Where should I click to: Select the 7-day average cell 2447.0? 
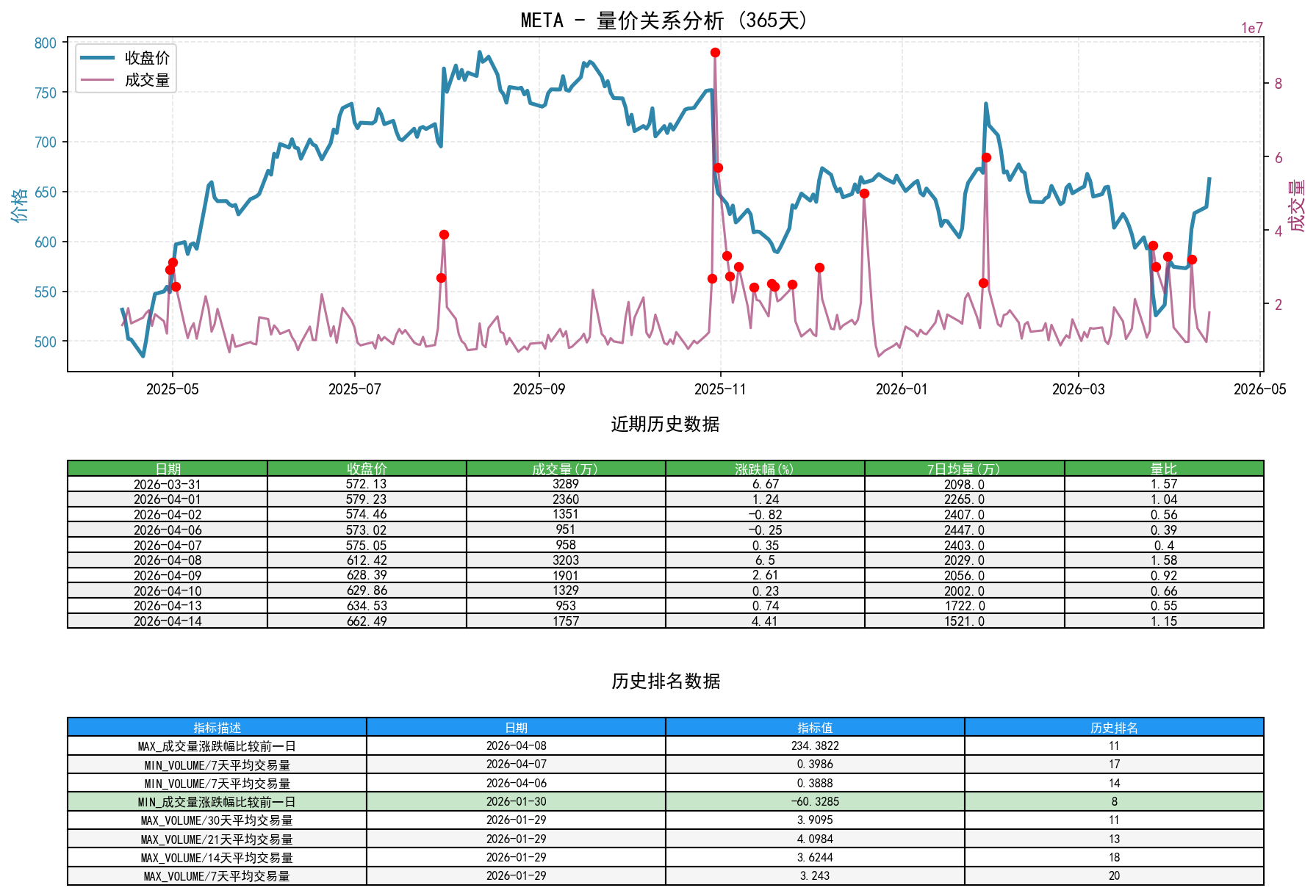(x=965, y=530)
